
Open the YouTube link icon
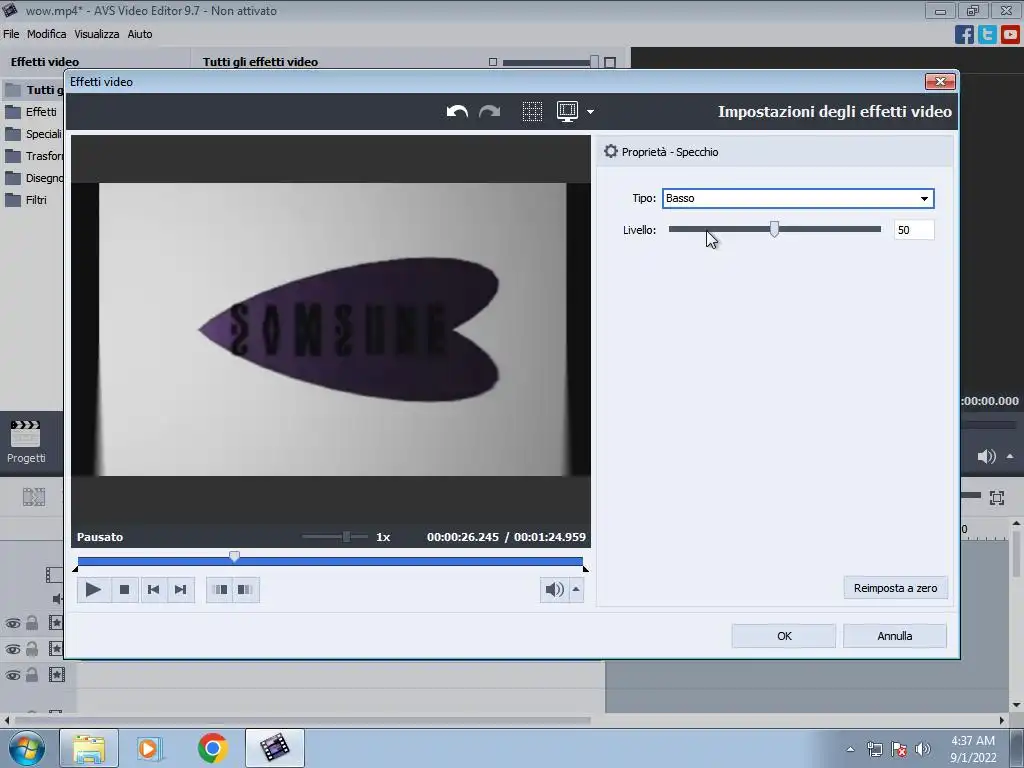tap(1010, 34)
